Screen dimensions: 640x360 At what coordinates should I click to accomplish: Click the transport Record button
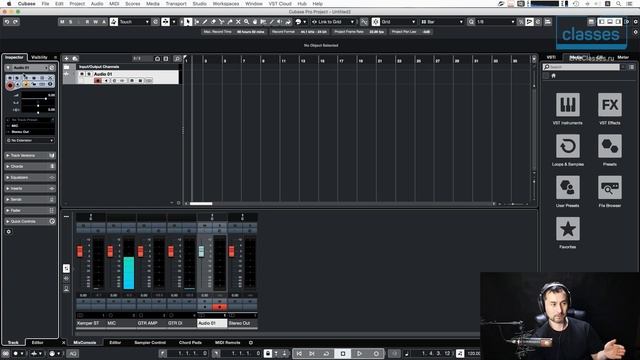pyautogui.click(x=376, y=353)
